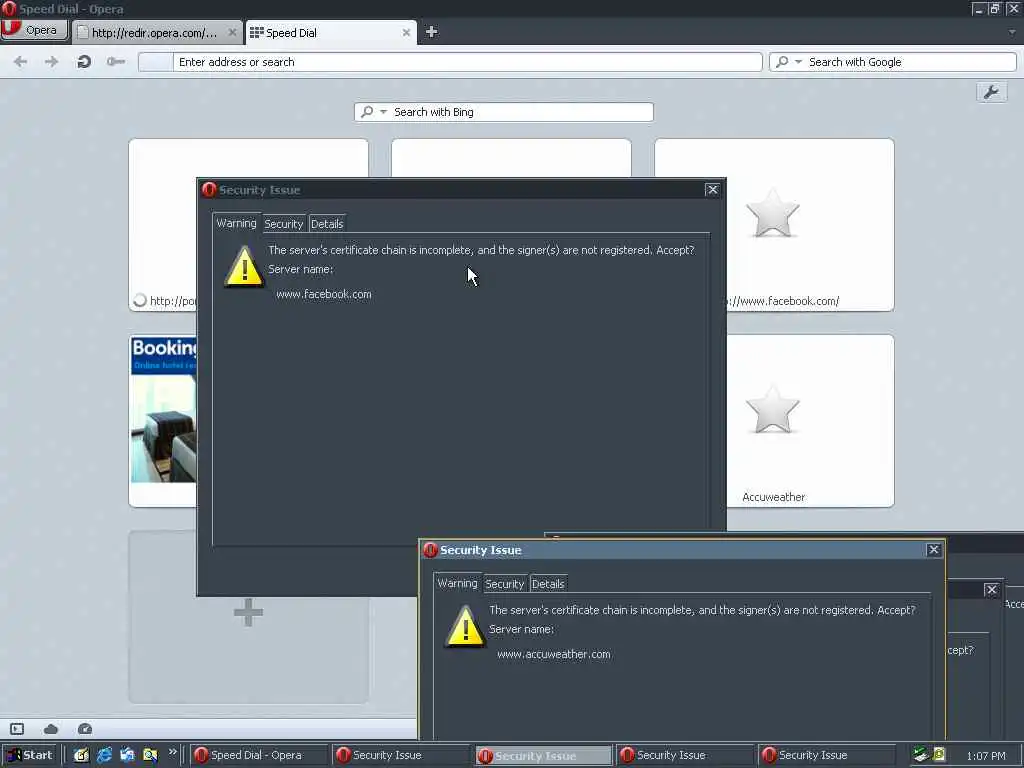1024x768 pixels.
Task: Go forward with the forward arrow
Action: coord(51,61)
